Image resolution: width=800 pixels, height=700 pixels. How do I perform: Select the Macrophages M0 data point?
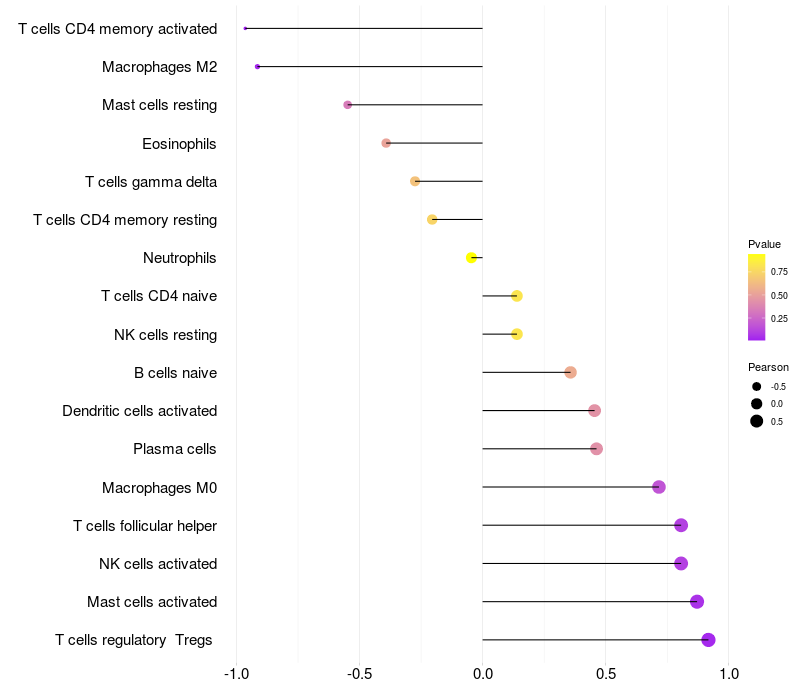coord(659,487)
